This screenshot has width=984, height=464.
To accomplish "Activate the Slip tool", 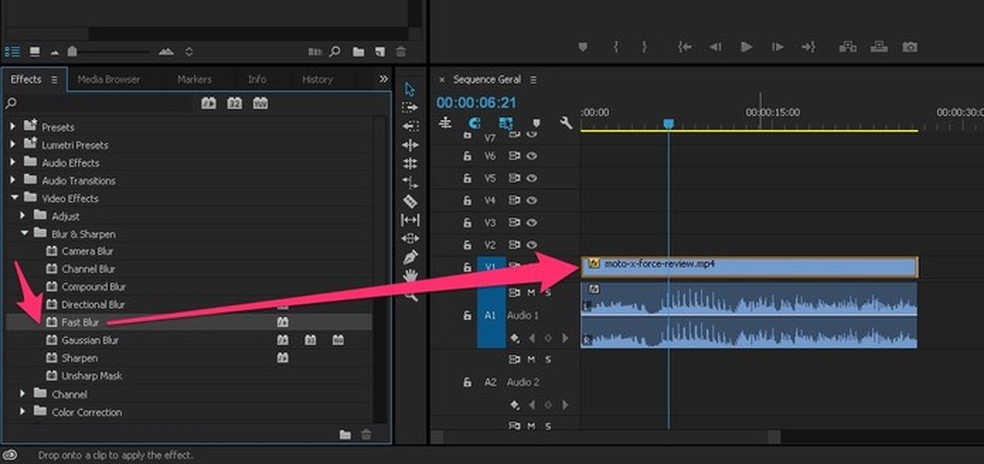I will coord(410,220).
